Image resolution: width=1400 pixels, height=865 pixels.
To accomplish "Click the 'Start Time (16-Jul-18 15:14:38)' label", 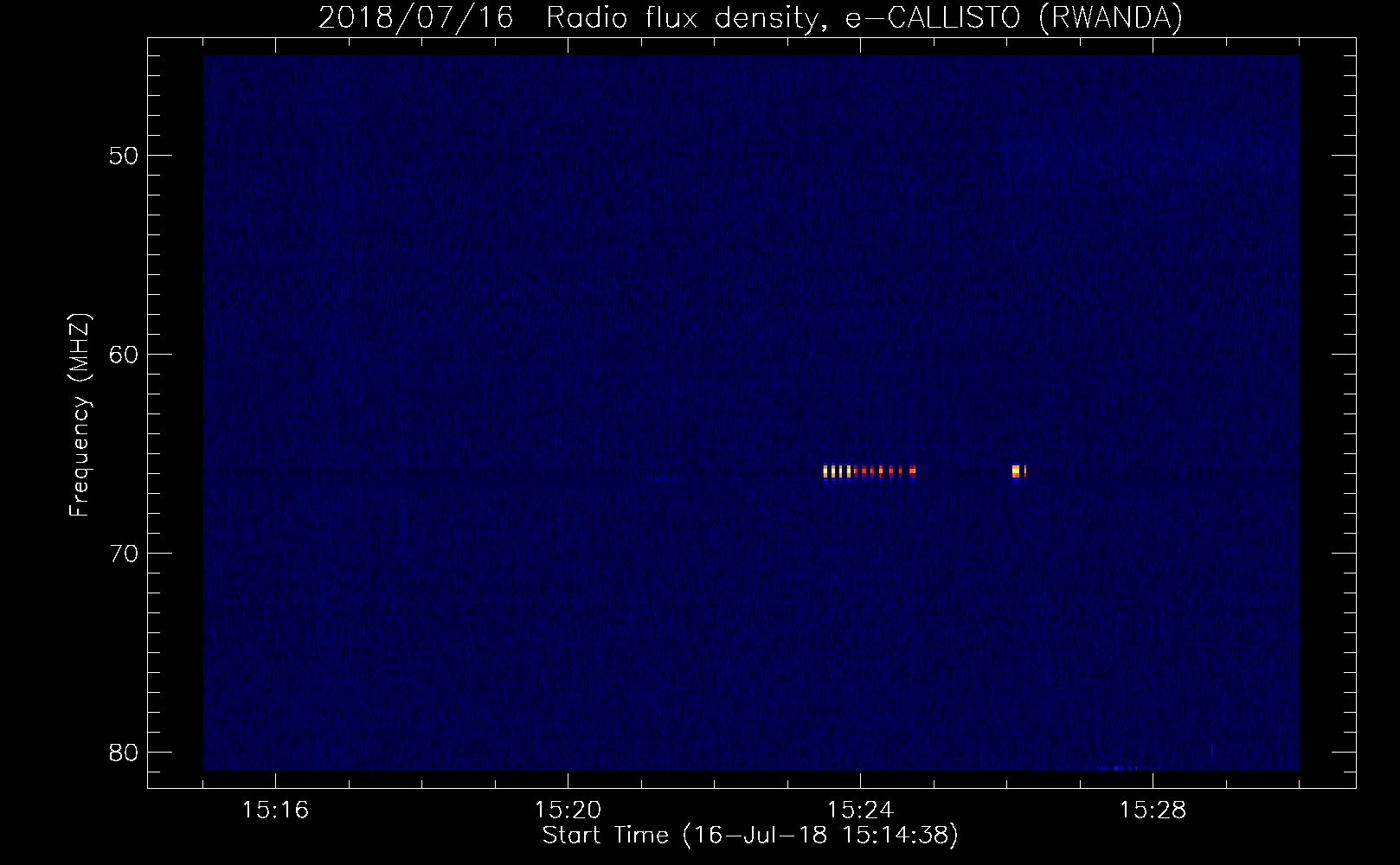I will [x=750, y=836].
